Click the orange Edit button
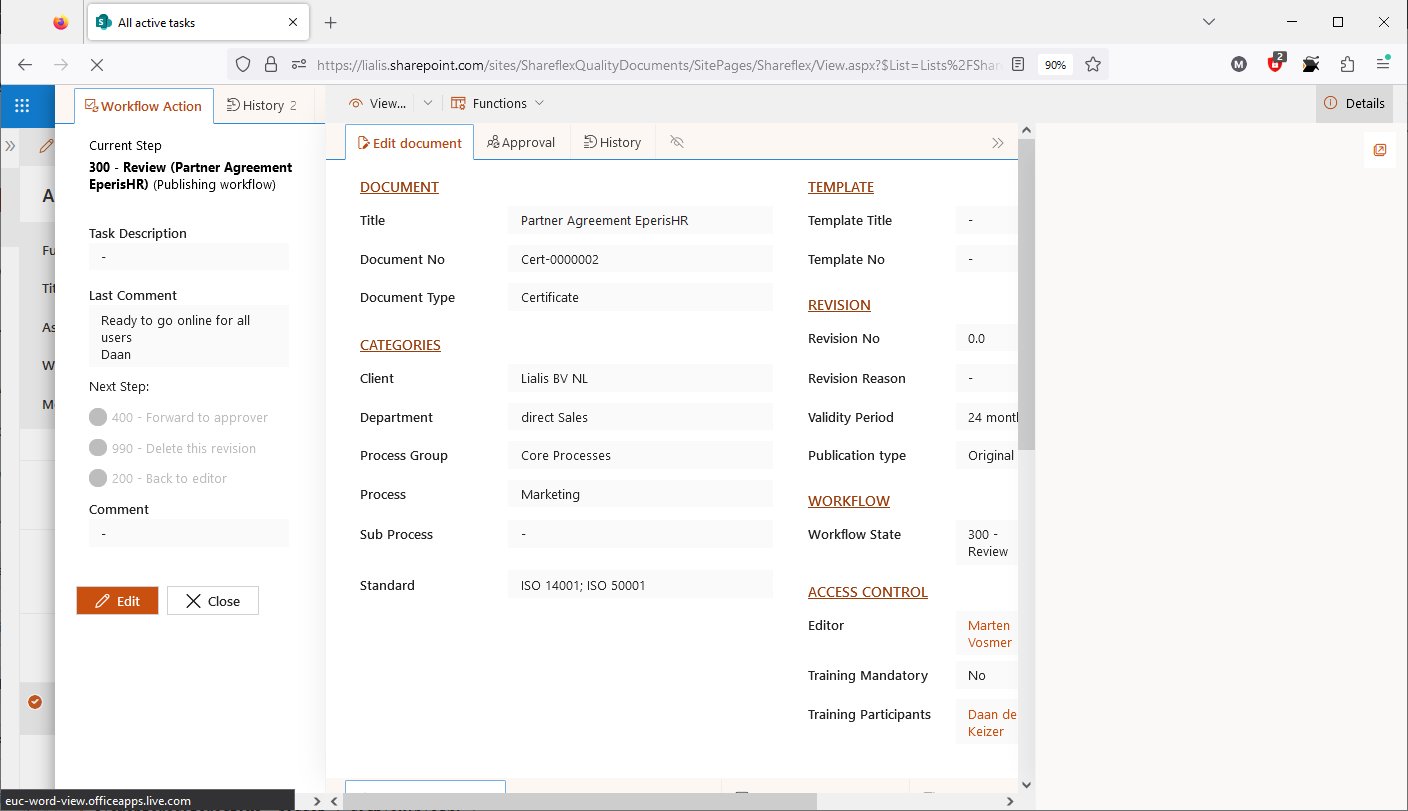This screenshot has width=1408, height=811. point(117,601)
